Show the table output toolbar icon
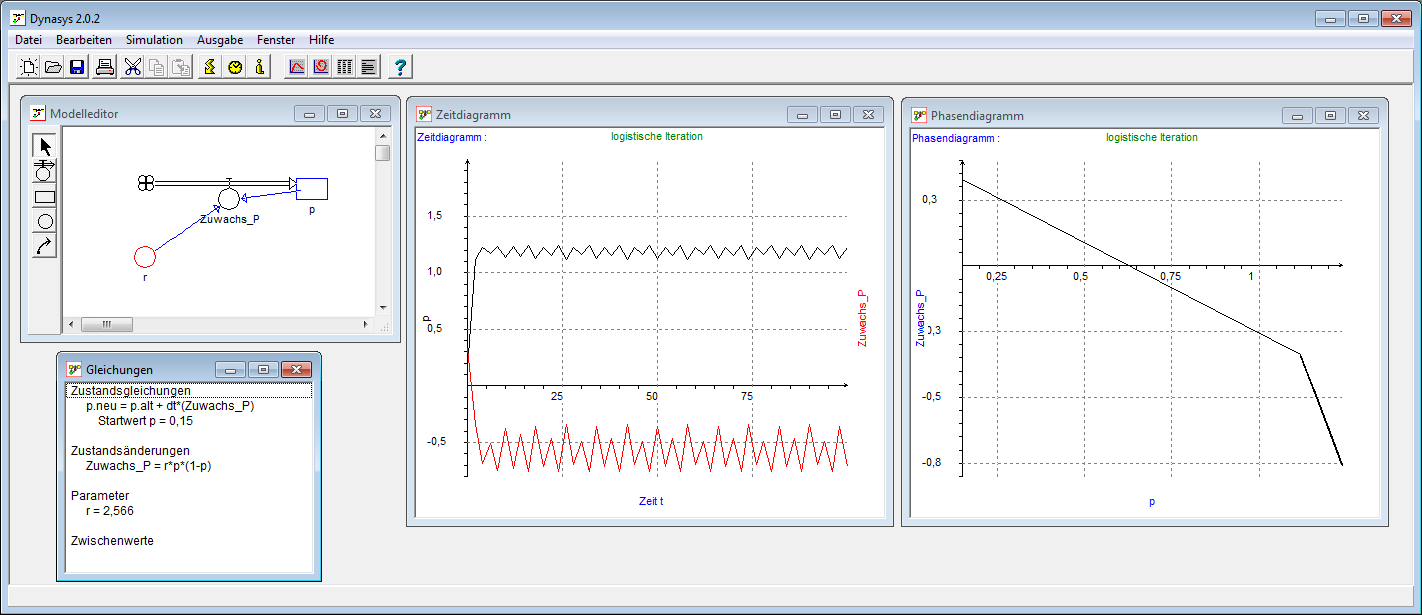 click(x=345, y=67)
